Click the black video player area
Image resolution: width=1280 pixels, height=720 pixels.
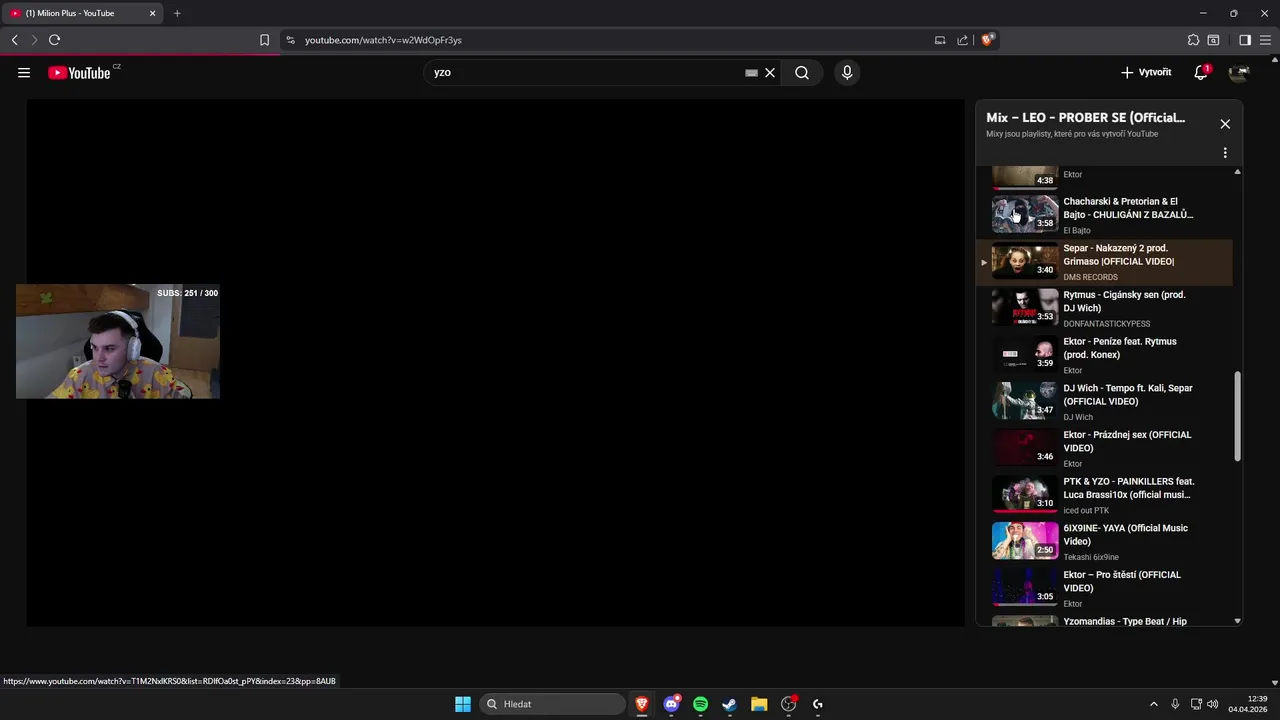495,363
